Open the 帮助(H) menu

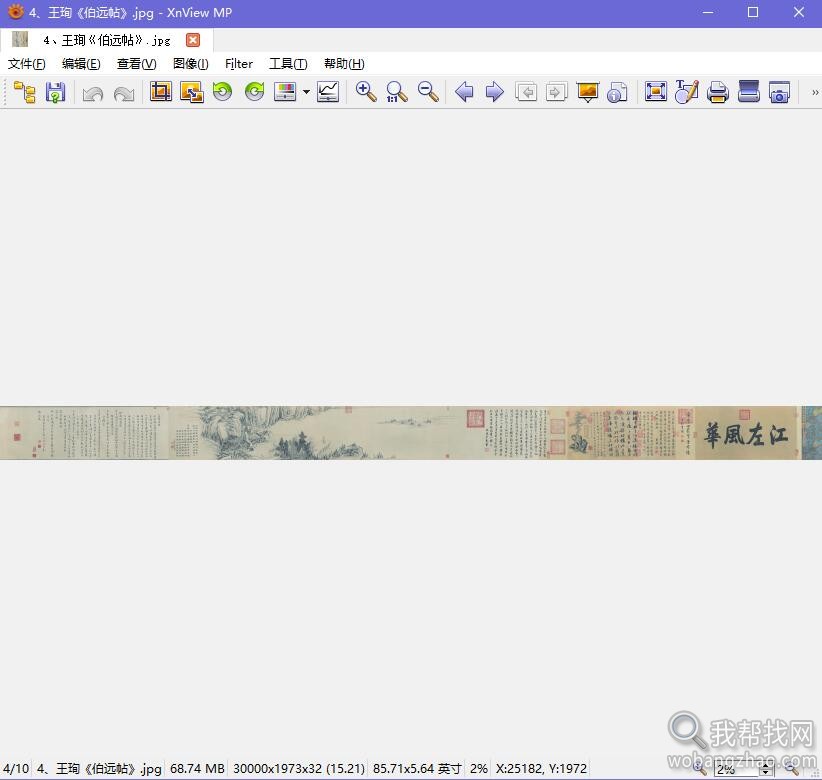[x=344, y=64]
